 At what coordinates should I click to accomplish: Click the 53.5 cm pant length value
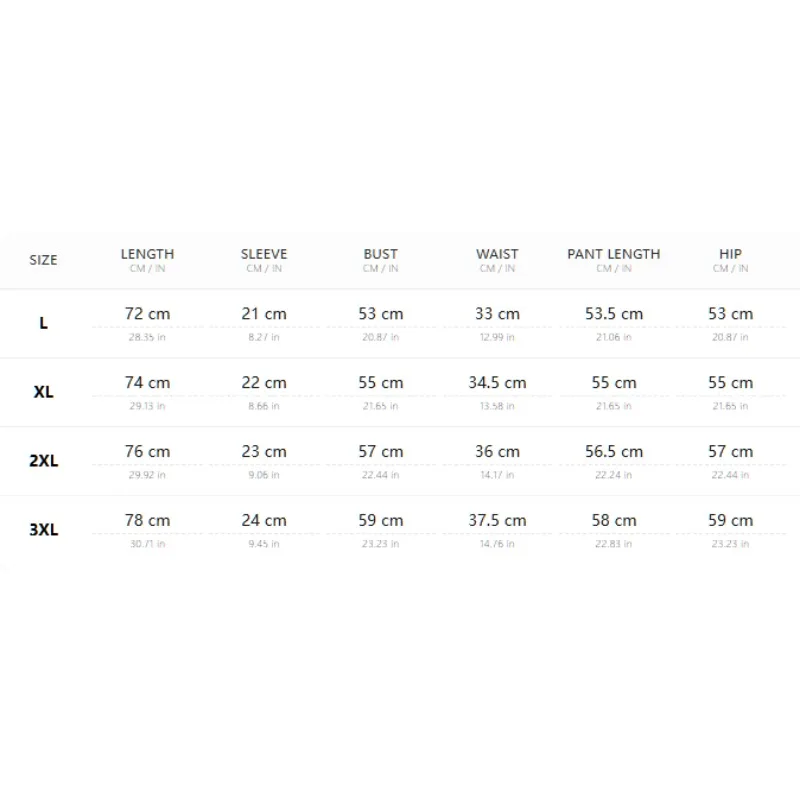pyautogui.click(x=614, y=314)
